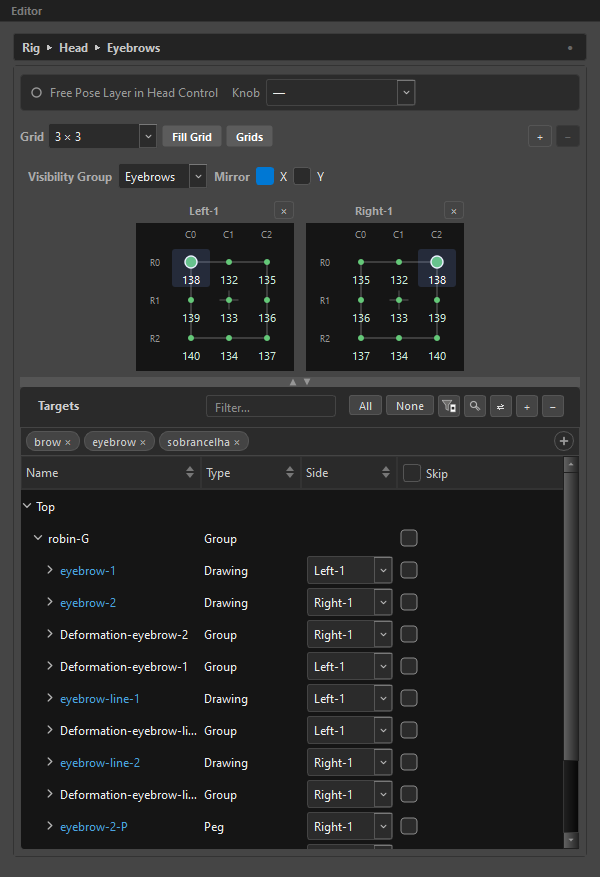Toggle Skip for eyebrow-line-1 row
Screen dimensions: 600x877
409,698
